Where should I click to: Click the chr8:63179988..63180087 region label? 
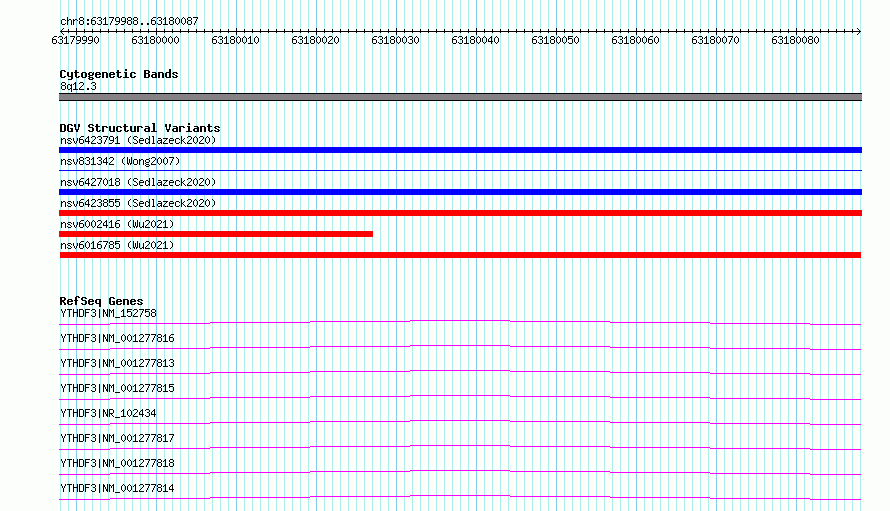[x=129, y=21]
